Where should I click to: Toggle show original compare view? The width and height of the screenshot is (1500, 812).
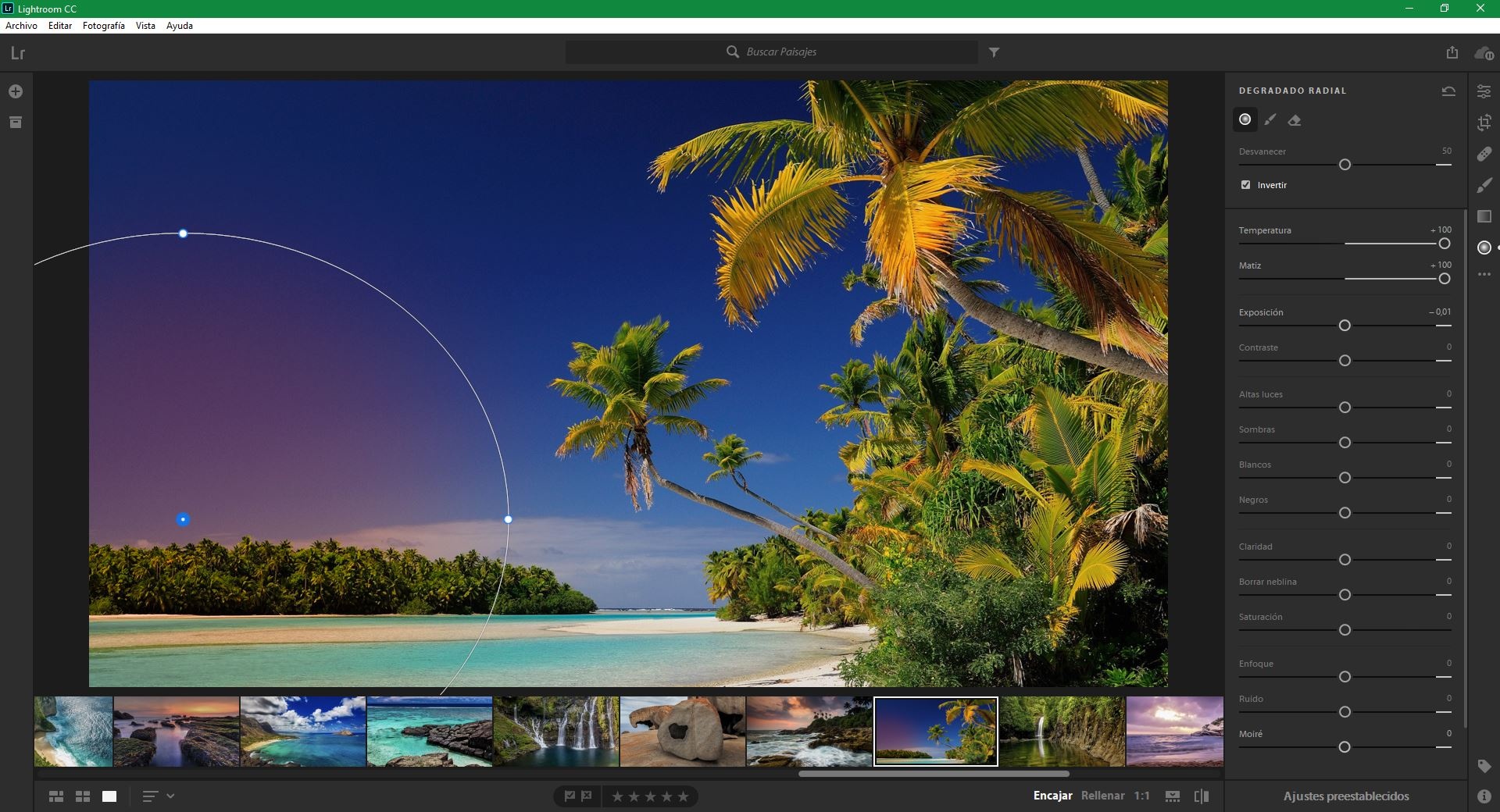point(1202,796)
